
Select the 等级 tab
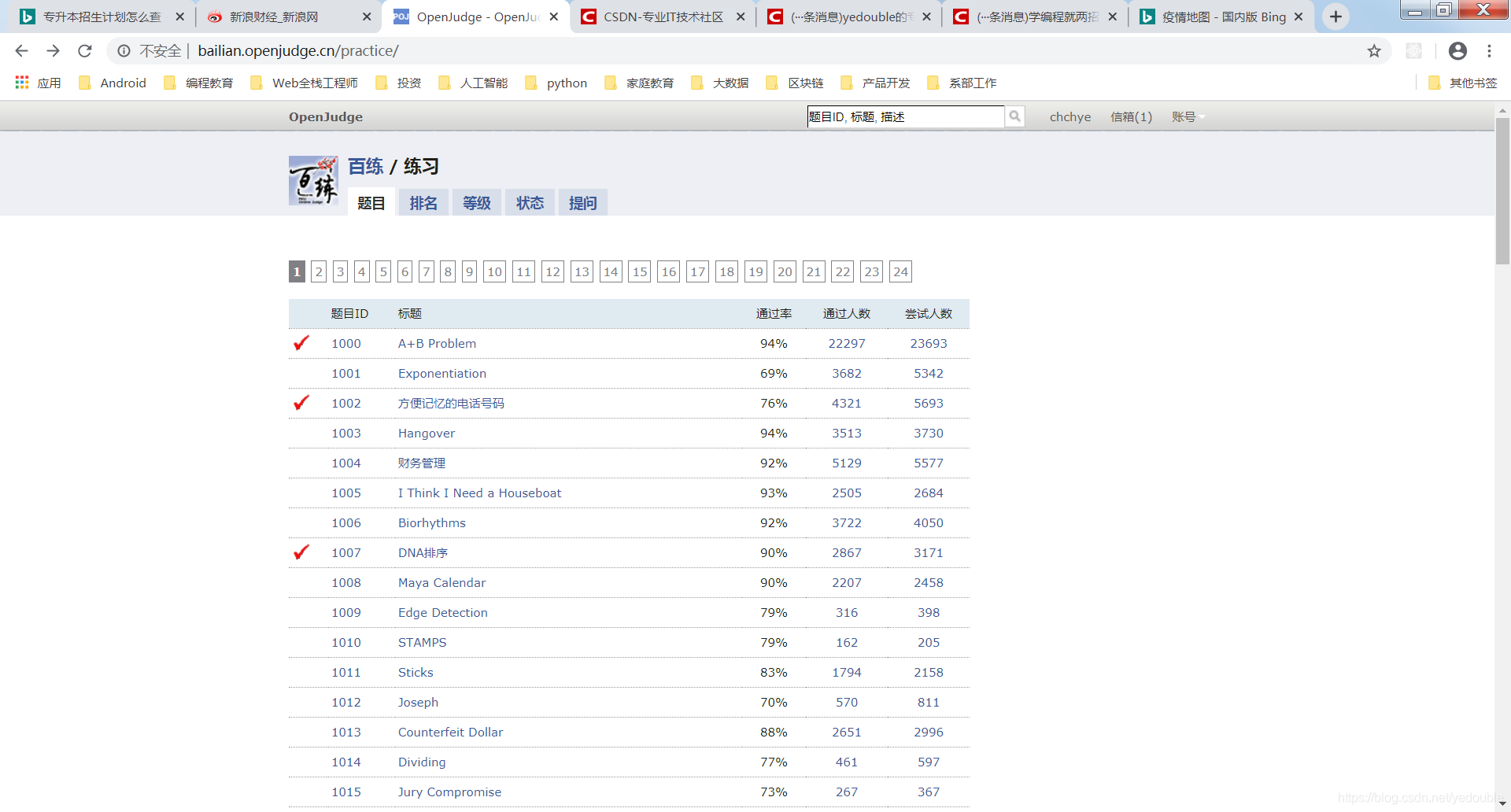(x=477, y=203)
